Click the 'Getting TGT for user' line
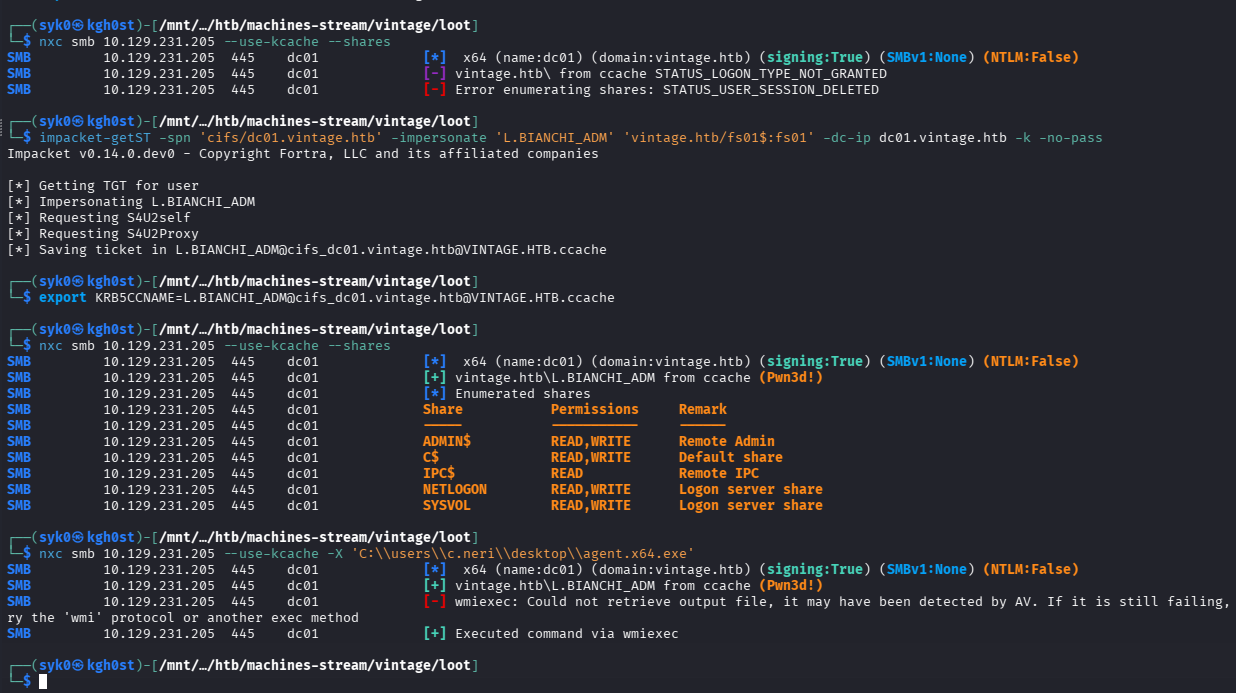This screenshot has height=693, width=1236. pyautogui.click(x=103, y=186)
